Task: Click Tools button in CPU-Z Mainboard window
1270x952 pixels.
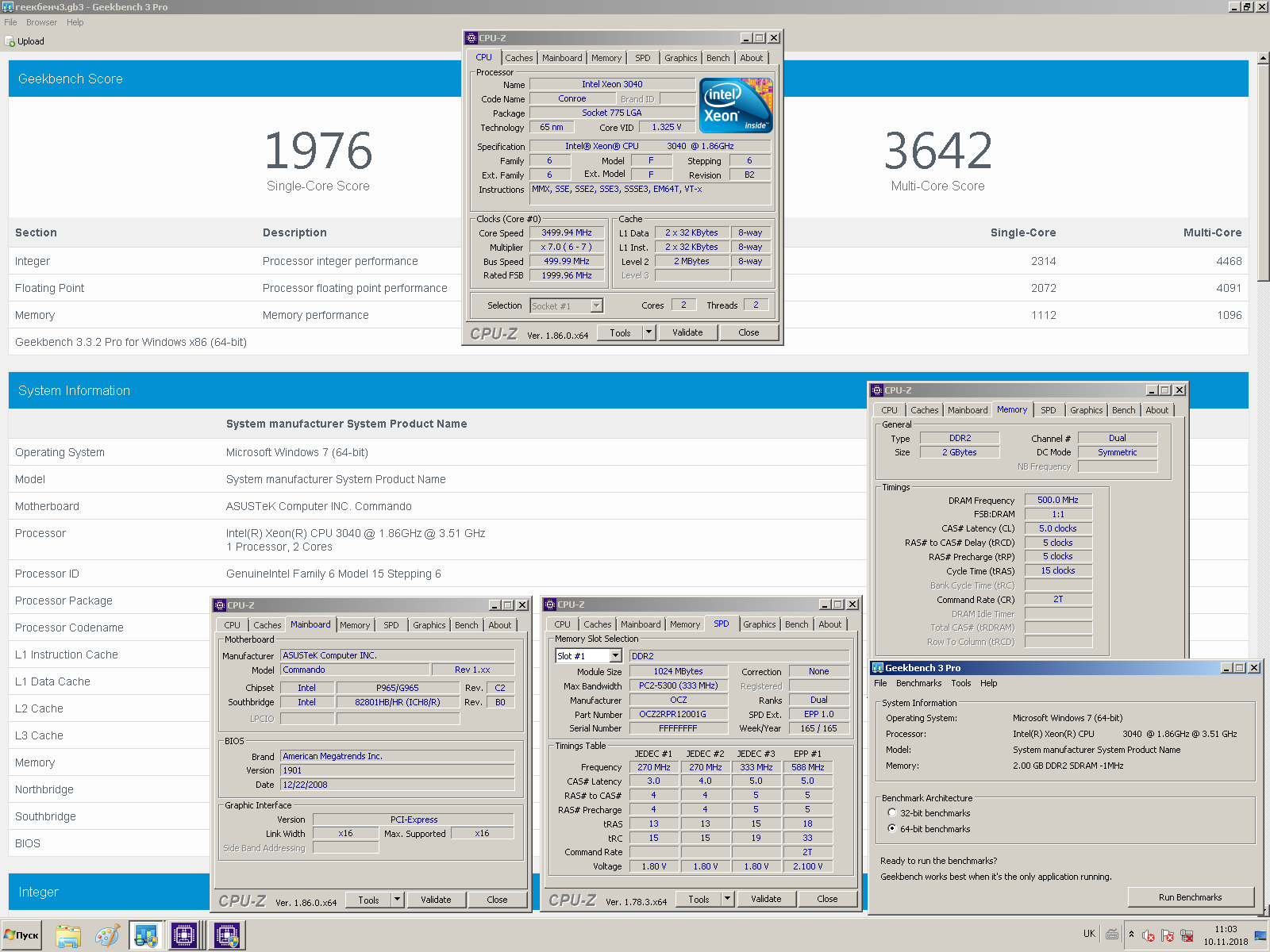Action: (x=368, y=900)
